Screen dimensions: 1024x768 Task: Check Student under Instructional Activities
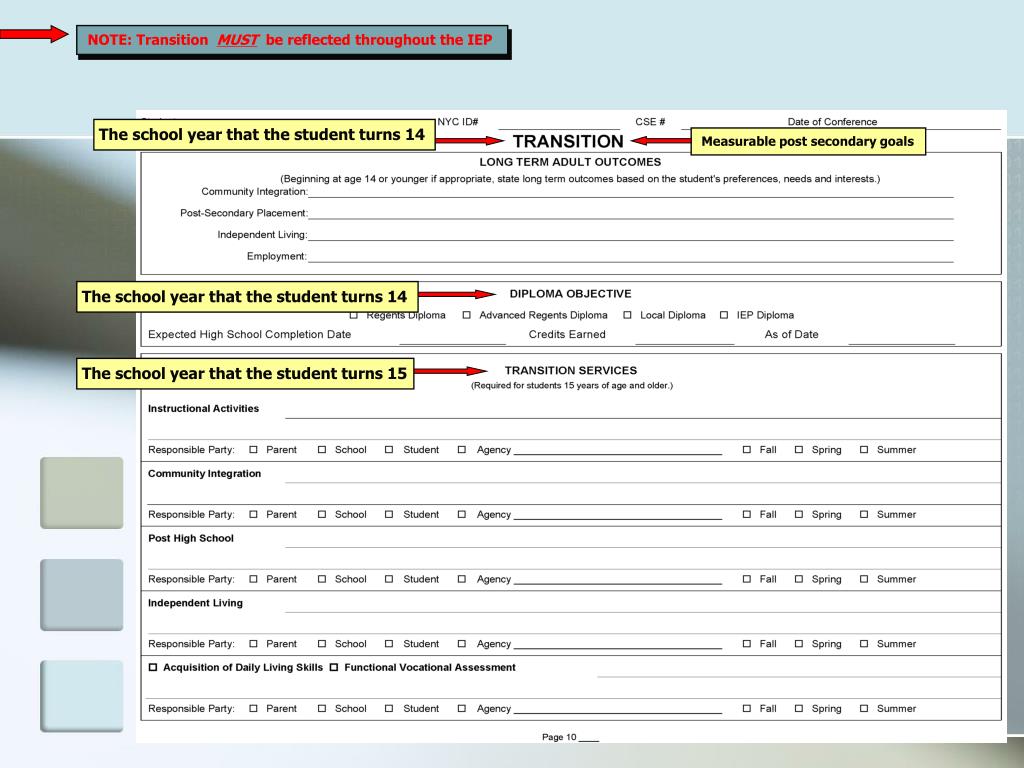(389, 449)
